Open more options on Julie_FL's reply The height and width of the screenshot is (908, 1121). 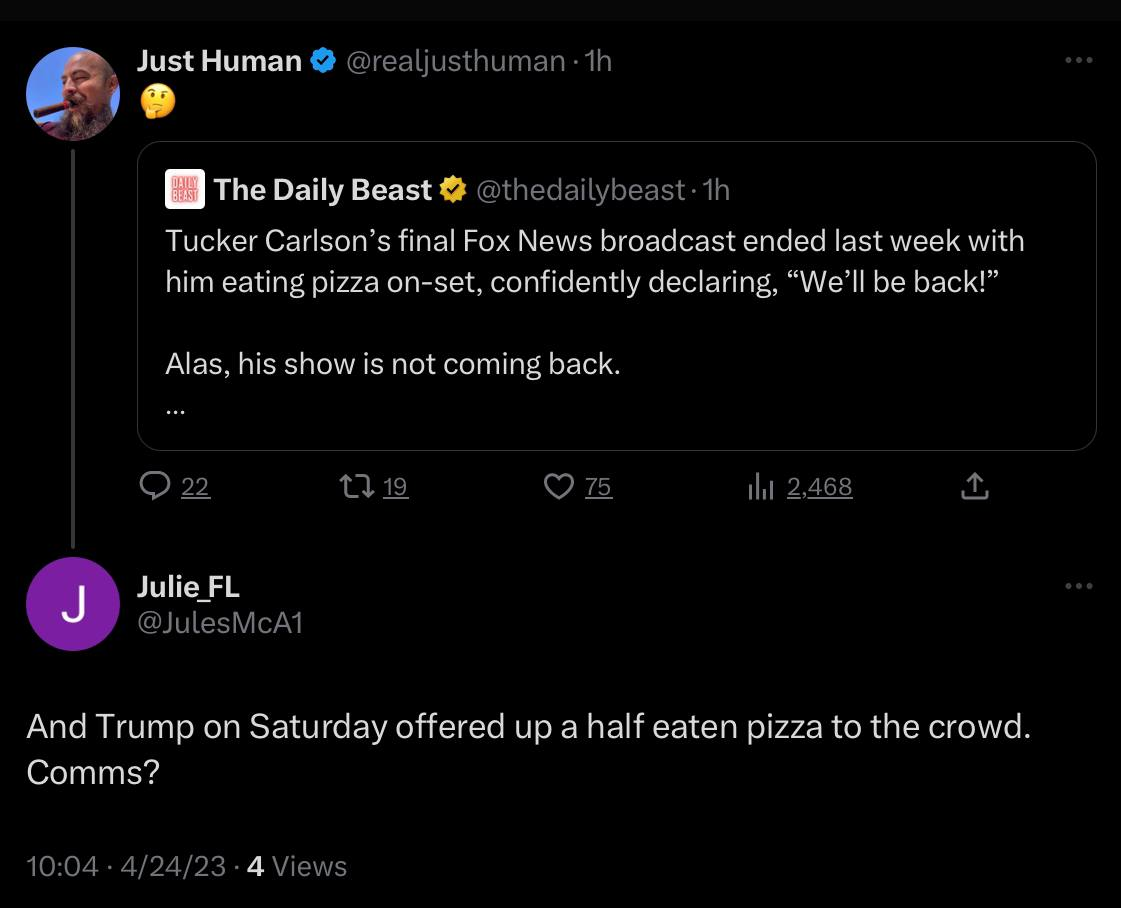point(1078,586)
